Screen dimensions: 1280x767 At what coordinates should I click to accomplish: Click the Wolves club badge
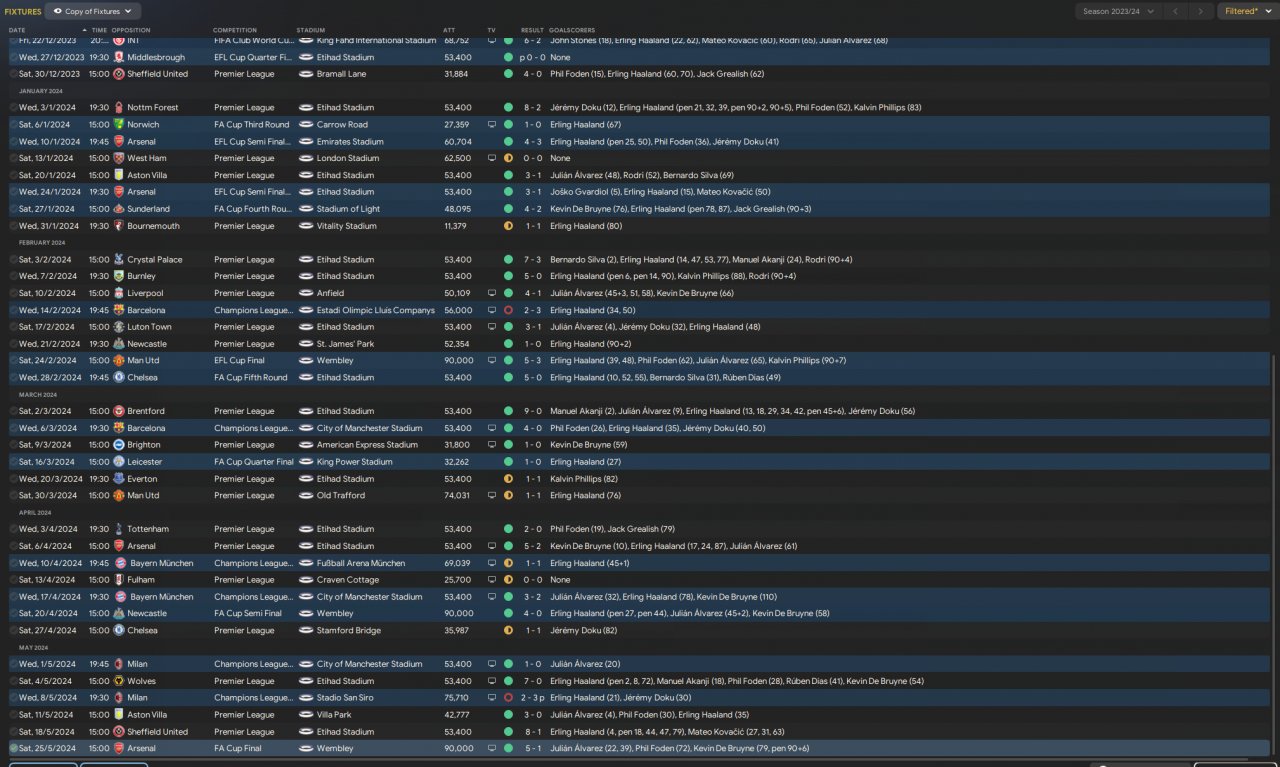click(119, 681)
